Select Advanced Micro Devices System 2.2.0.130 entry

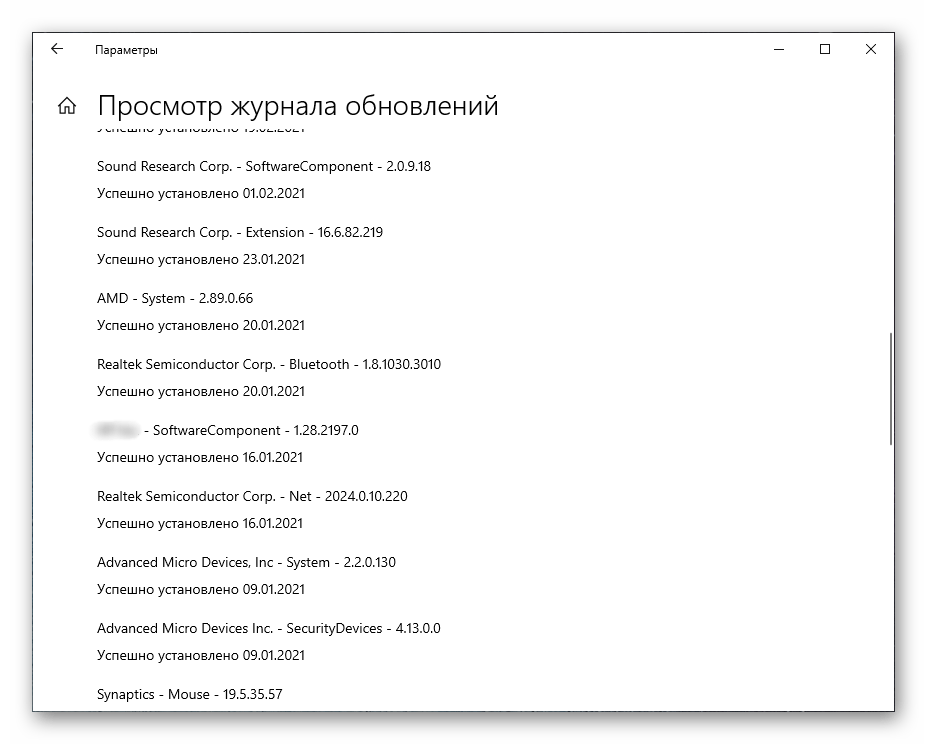(x=246, y=562)
